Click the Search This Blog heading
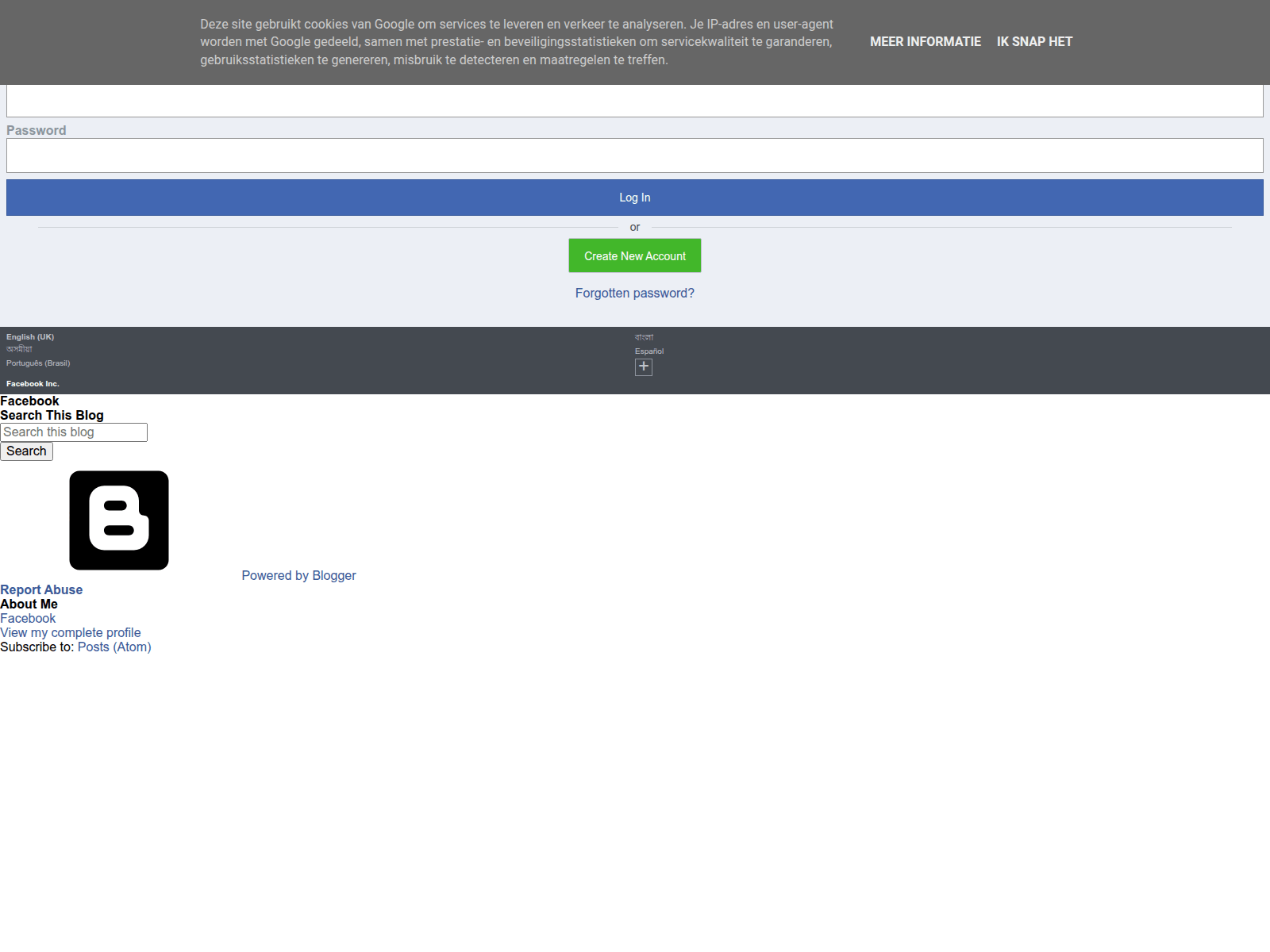Image resolution: width=1270 pixels, height=952 pixels. coord(52,415)
